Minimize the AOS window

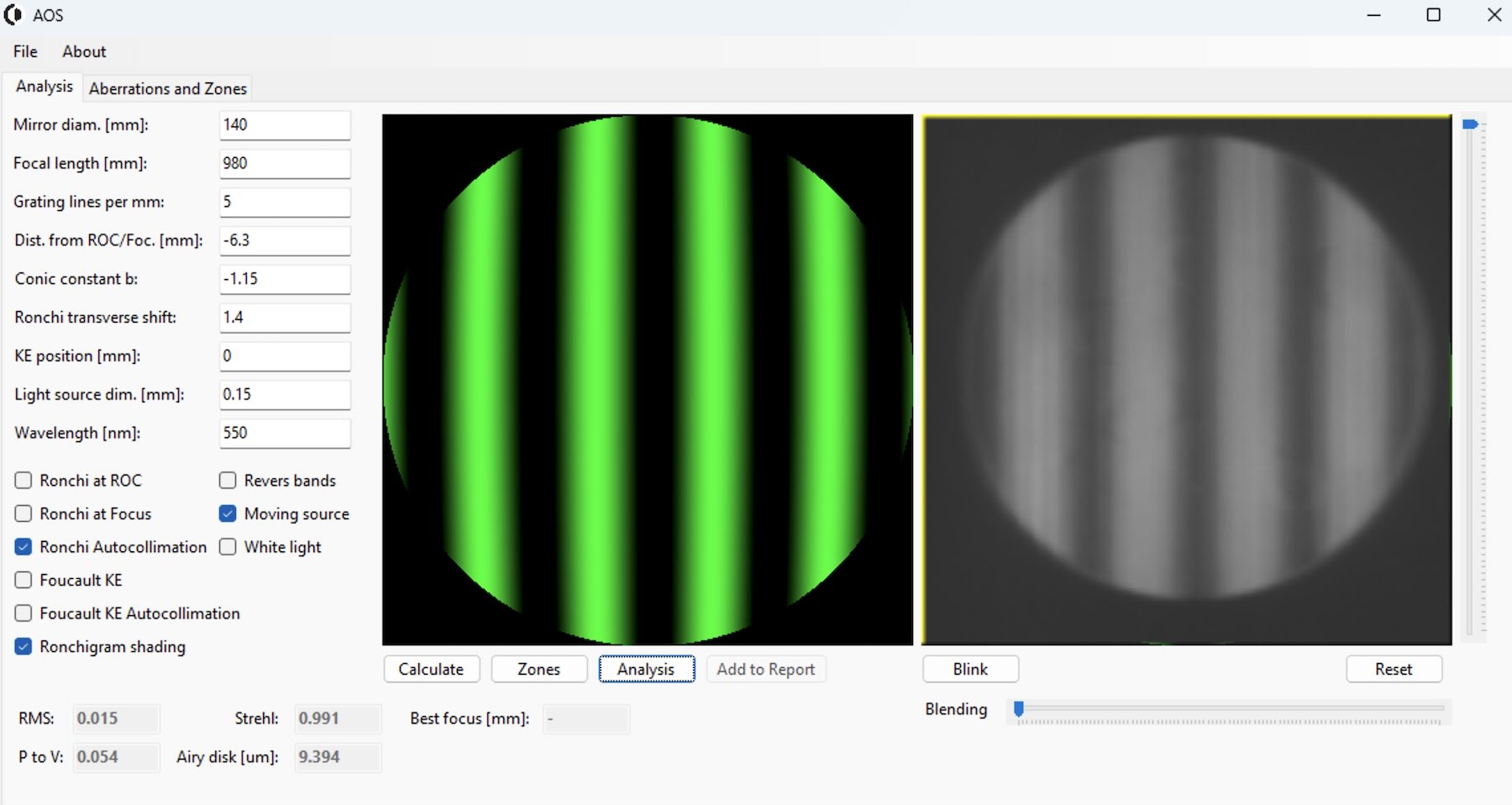[1374, 15]
